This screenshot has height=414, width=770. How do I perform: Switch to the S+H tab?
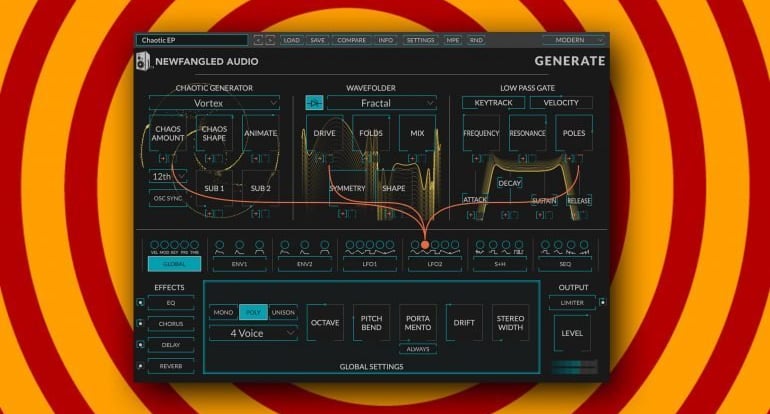[x=500, y=264]
